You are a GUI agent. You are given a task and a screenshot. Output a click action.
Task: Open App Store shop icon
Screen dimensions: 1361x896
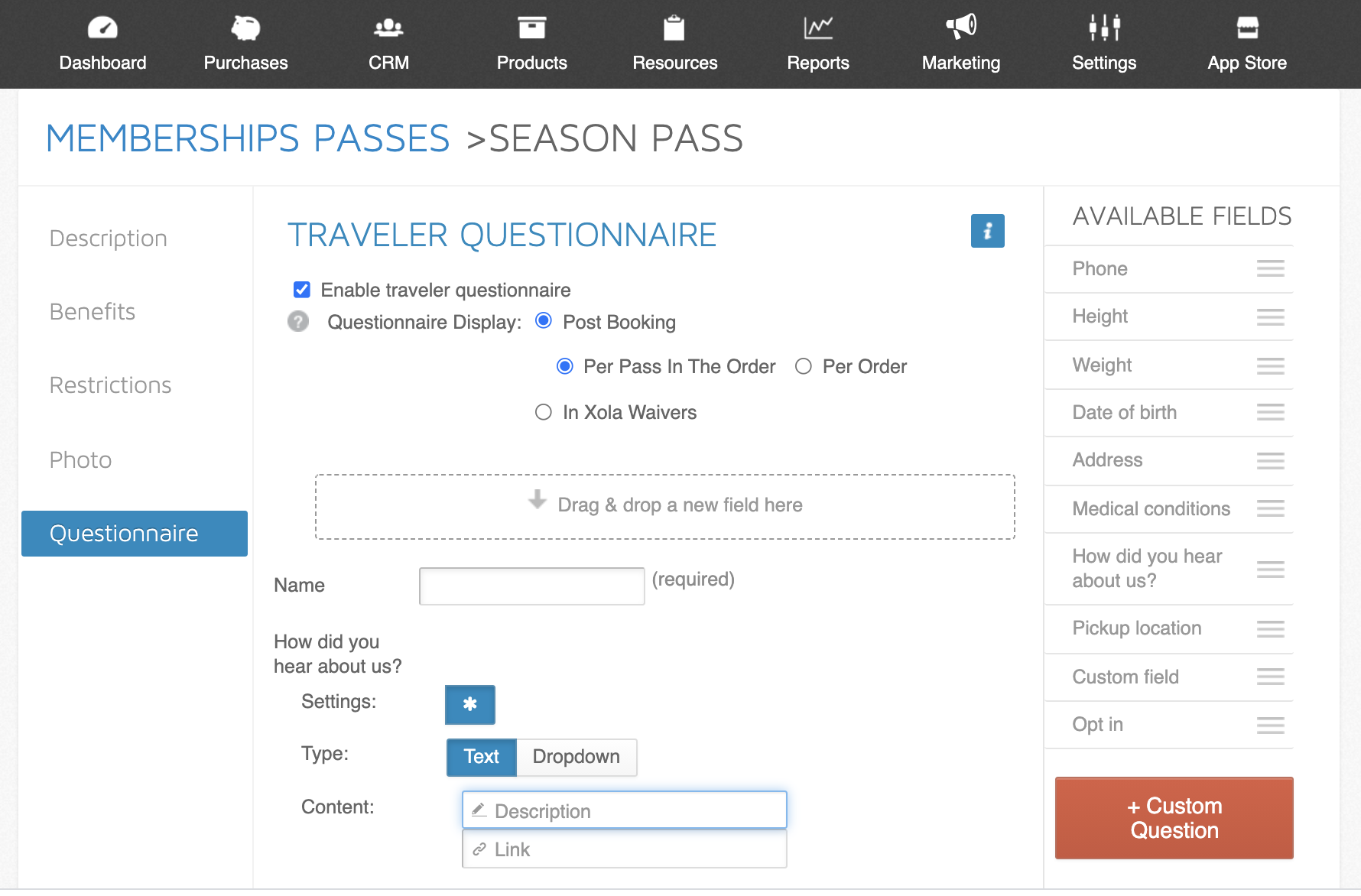click(x=1247, y=28)
